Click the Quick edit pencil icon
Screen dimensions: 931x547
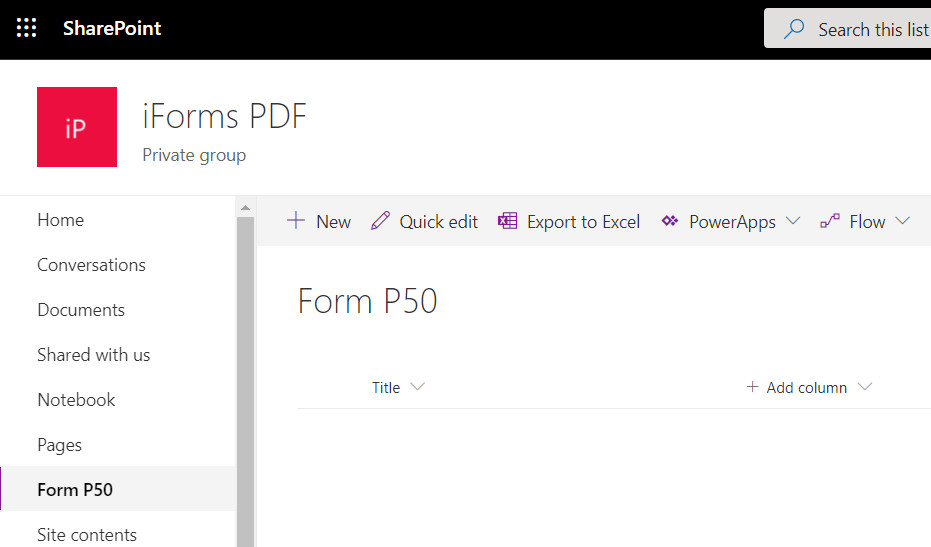380,221
